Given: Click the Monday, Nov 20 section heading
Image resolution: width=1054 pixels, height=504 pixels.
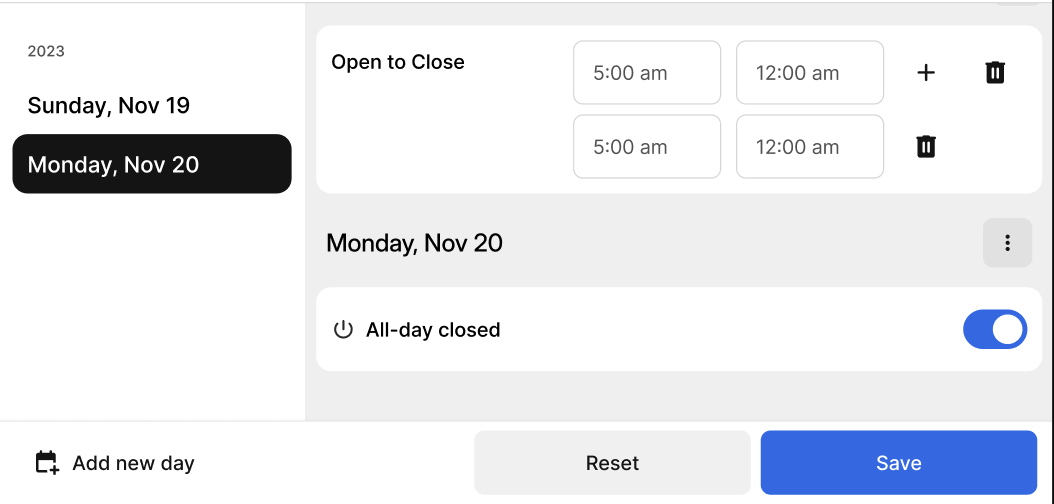Looking at the screenshot, I should tap(414, 243).
